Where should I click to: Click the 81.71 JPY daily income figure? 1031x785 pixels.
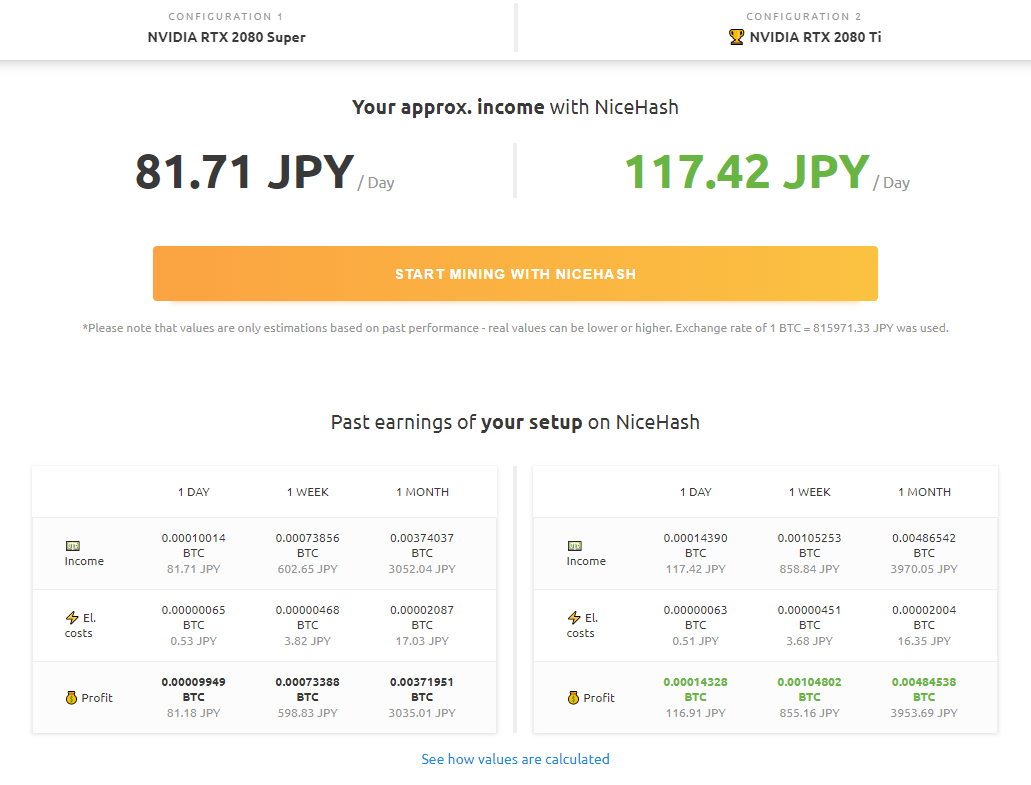coord(245,172)
